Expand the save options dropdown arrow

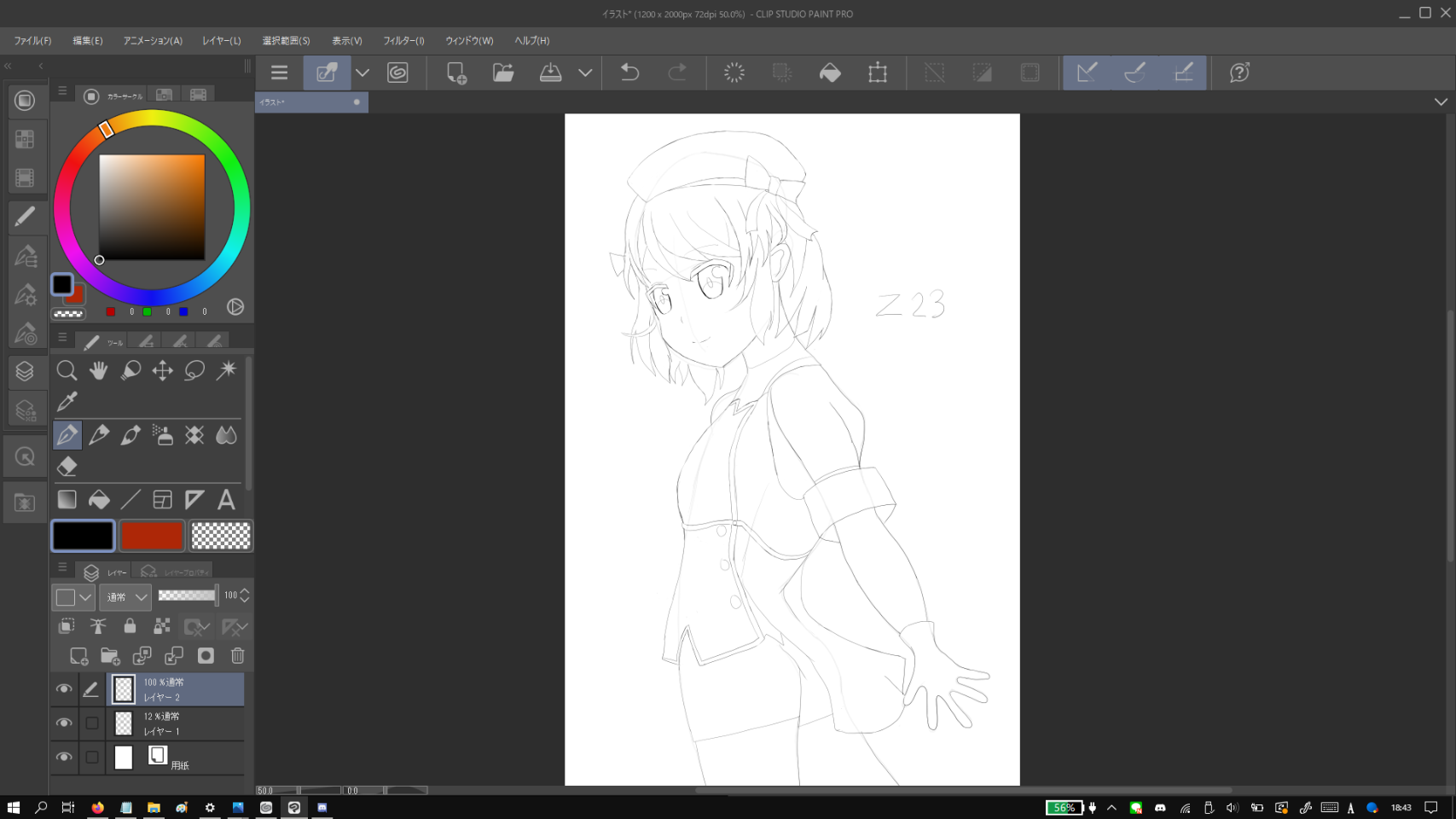585,73
